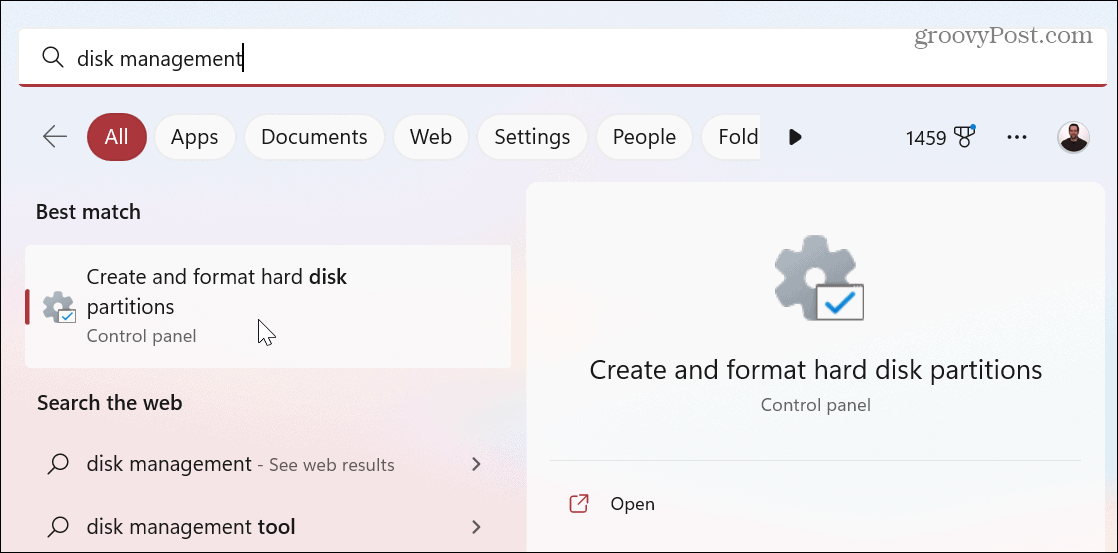Click the gear icon of the best match result

click(59, 307)
